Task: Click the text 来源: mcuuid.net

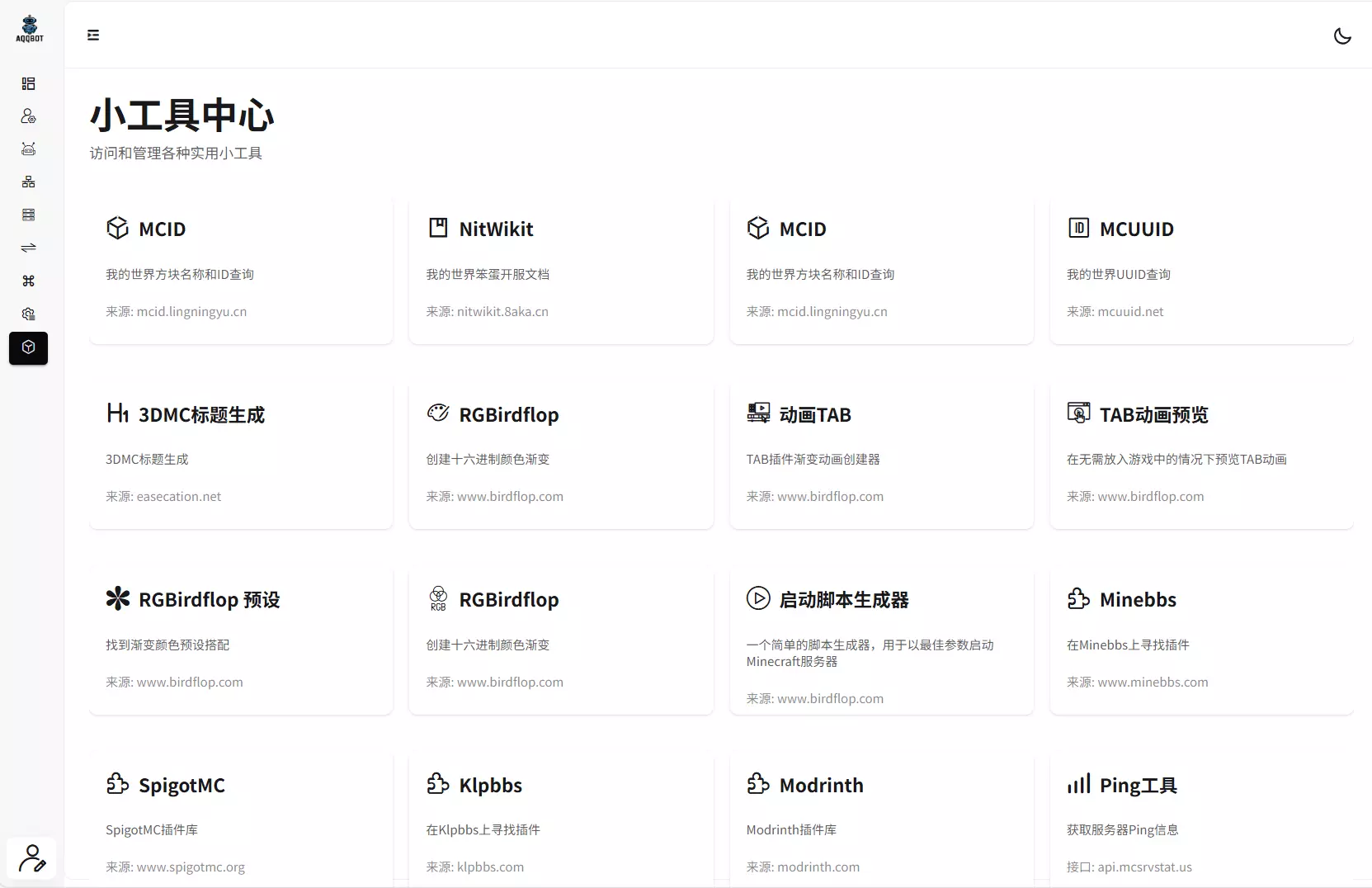Action: [1115, 312]
